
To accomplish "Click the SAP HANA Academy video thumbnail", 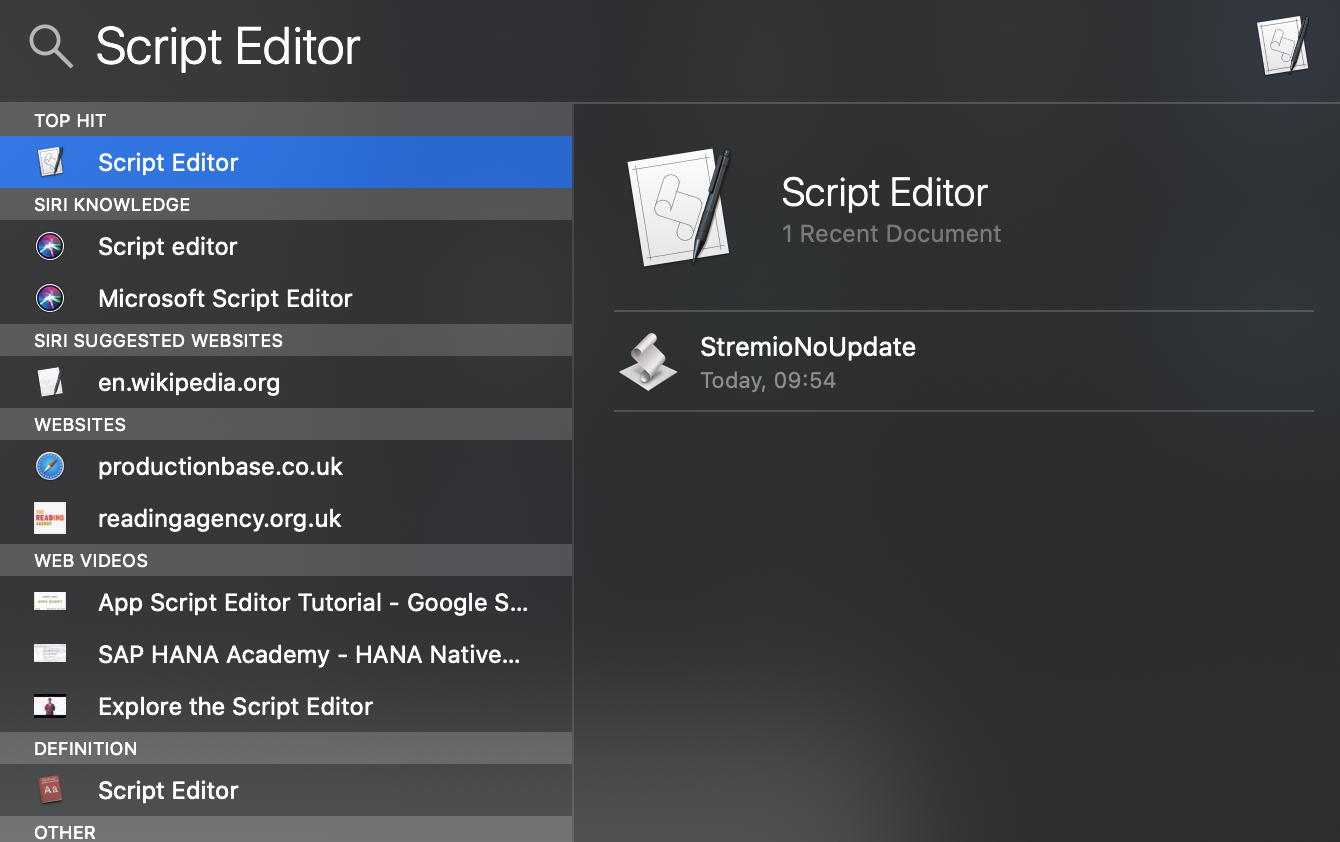I will click(50, 654).
